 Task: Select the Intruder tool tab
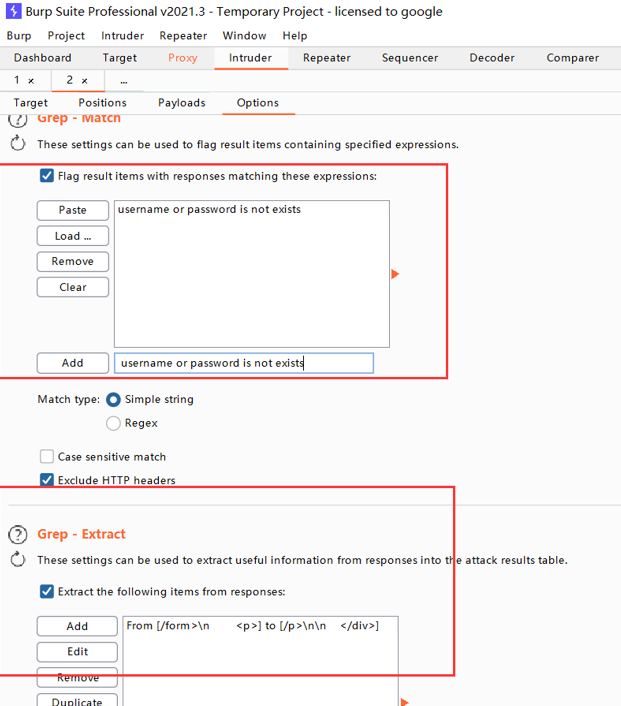point(250,58)
